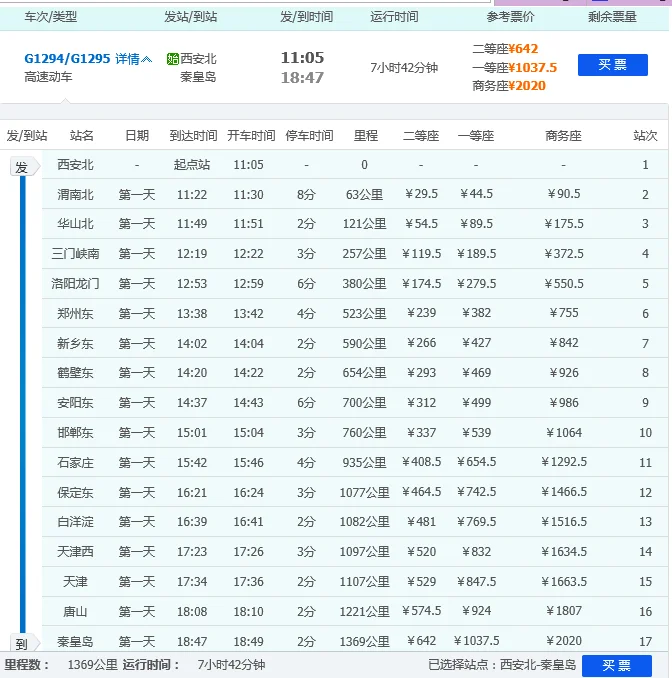Click the 商务座¥2020 price in summary
Viewport: 672px width, 678px height.
tap(509, 86)
